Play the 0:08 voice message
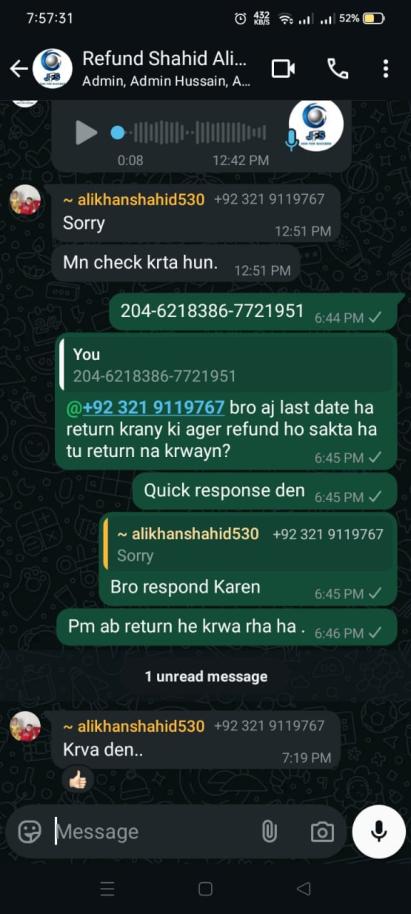This screenshot has height=914, width=411. click(86, 133)
